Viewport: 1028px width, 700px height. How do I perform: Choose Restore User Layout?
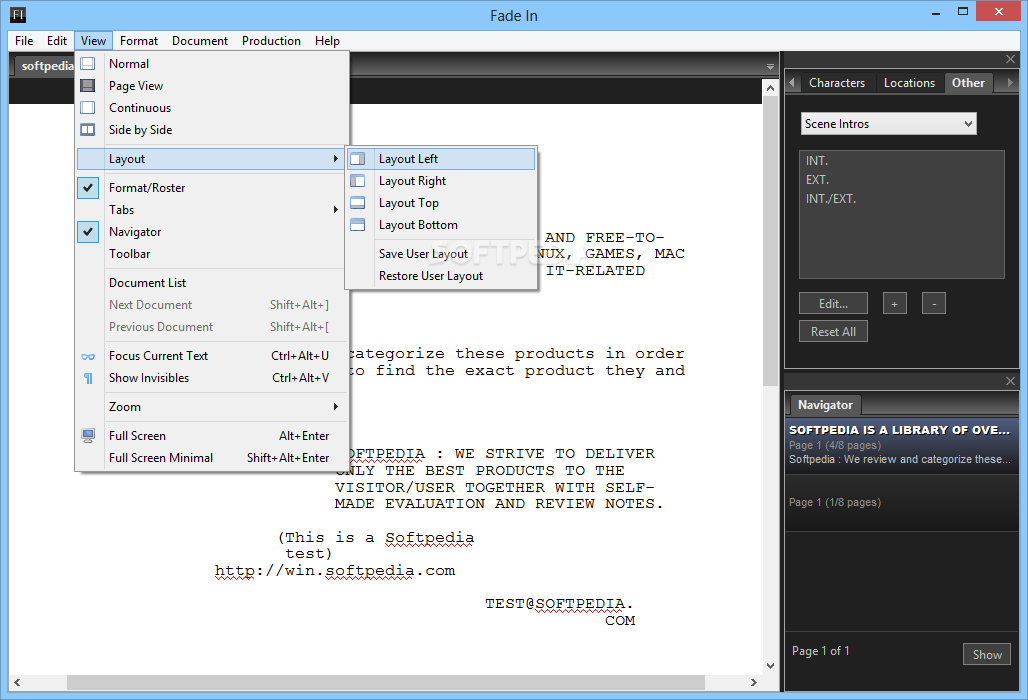[x=441, y=276]
